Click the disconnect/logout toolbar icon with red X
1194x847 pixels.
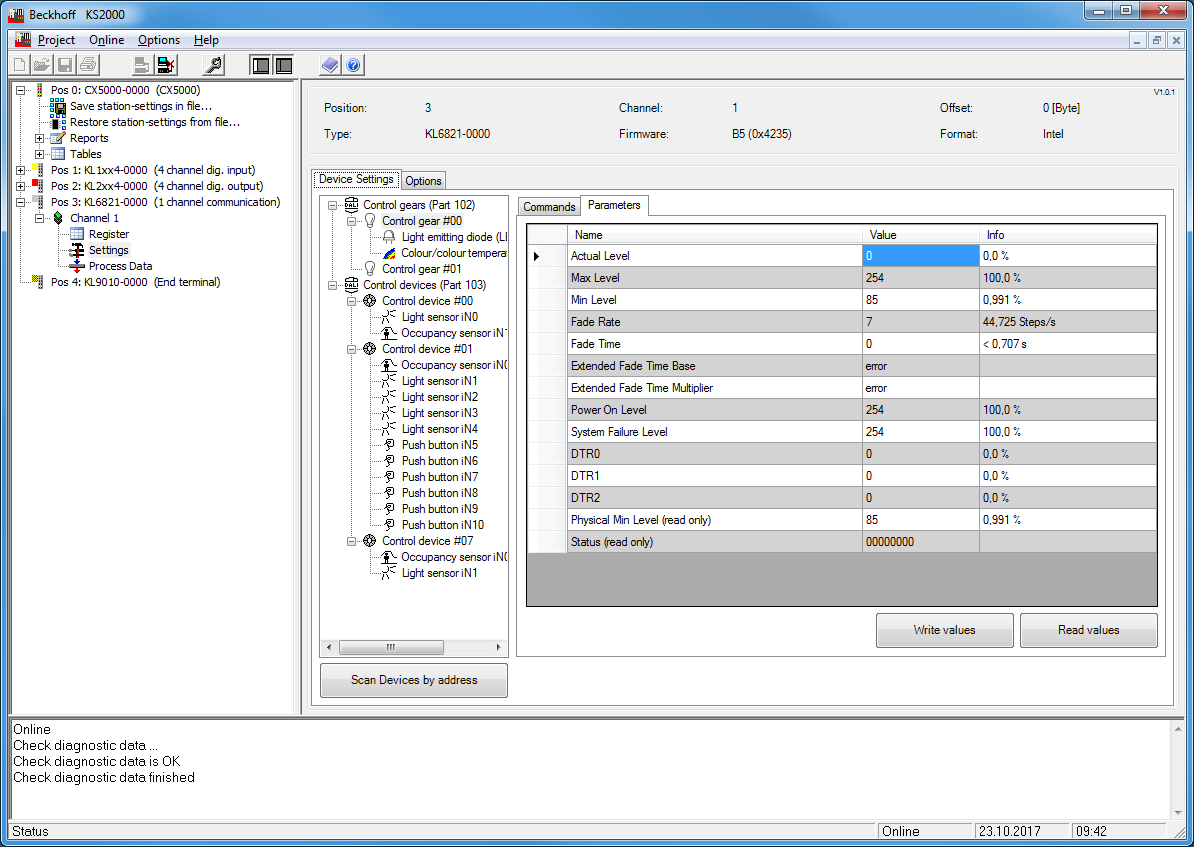point(167,65)
